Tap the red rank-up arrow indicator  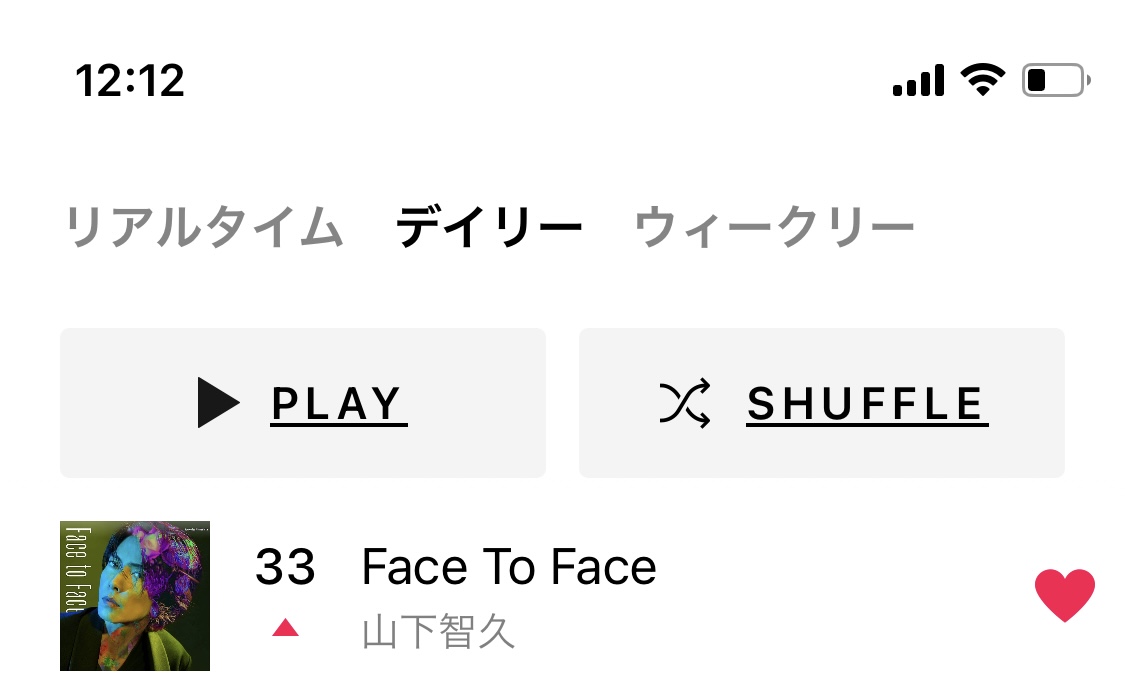pyautogui.click(x=286, y=628)
